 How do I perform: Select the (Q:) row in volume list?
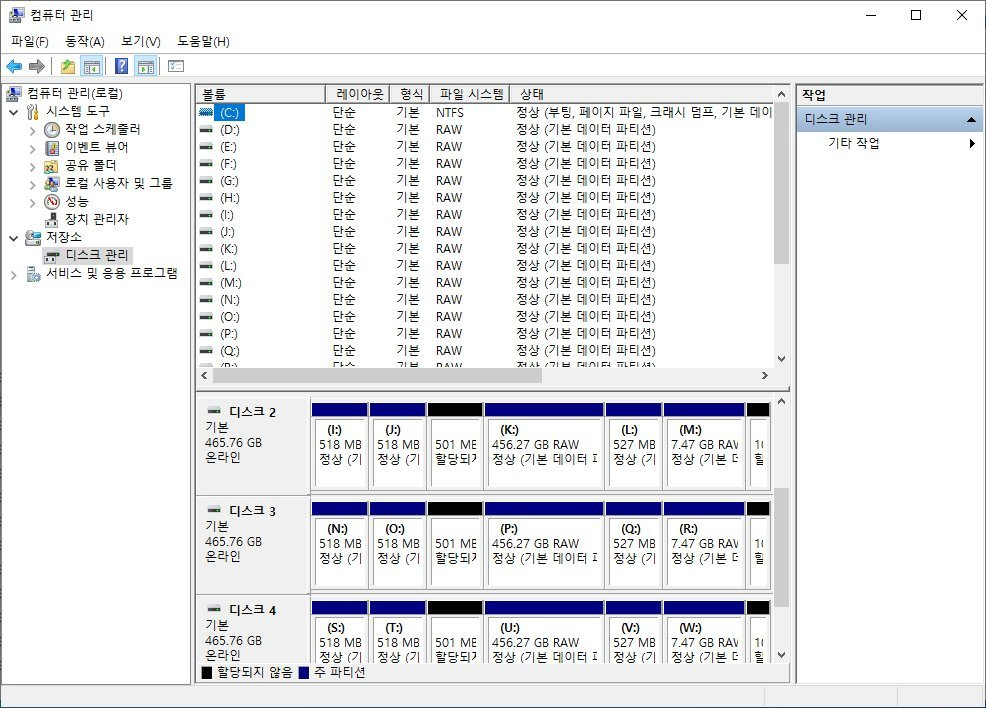click(484, 350)
